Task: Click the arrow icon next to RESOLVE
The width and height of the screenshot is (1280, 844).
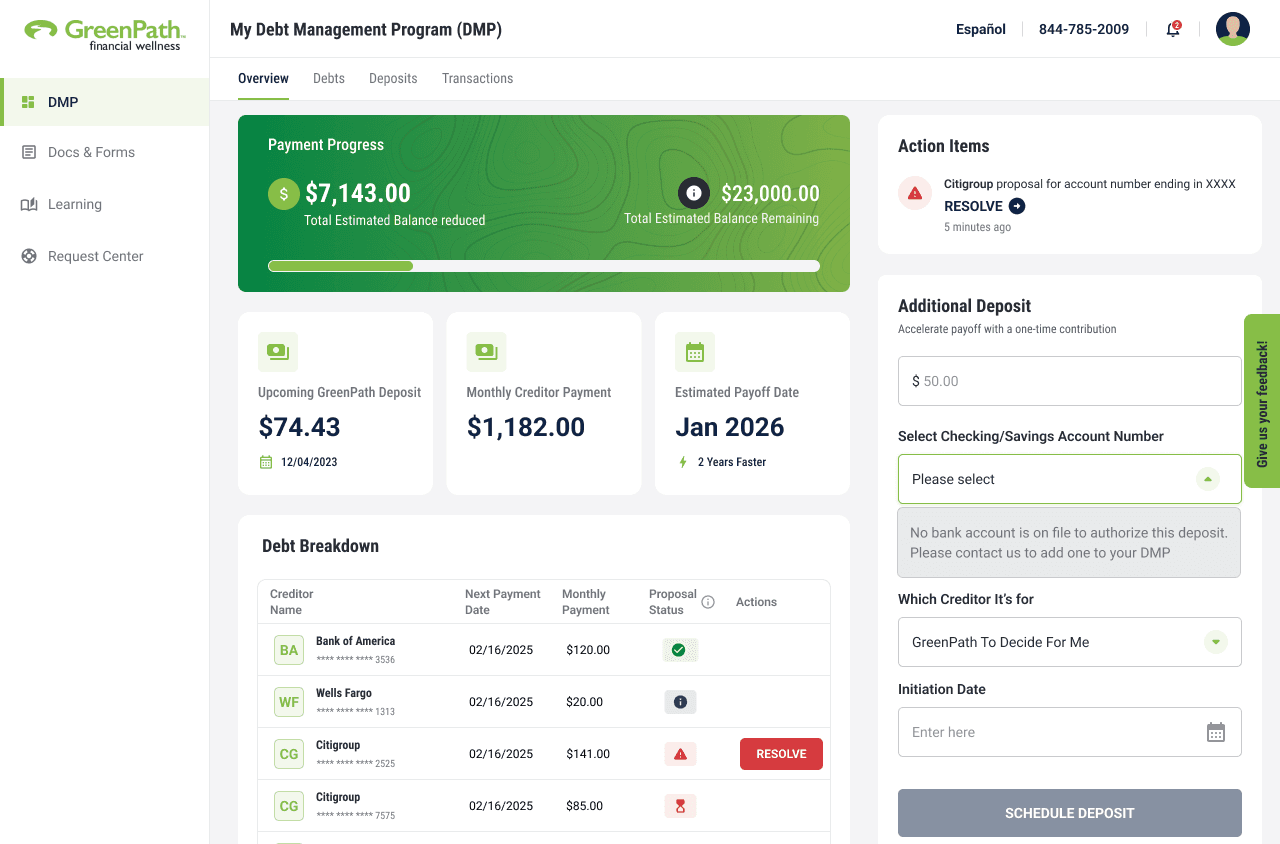Action: (1017, 206)
